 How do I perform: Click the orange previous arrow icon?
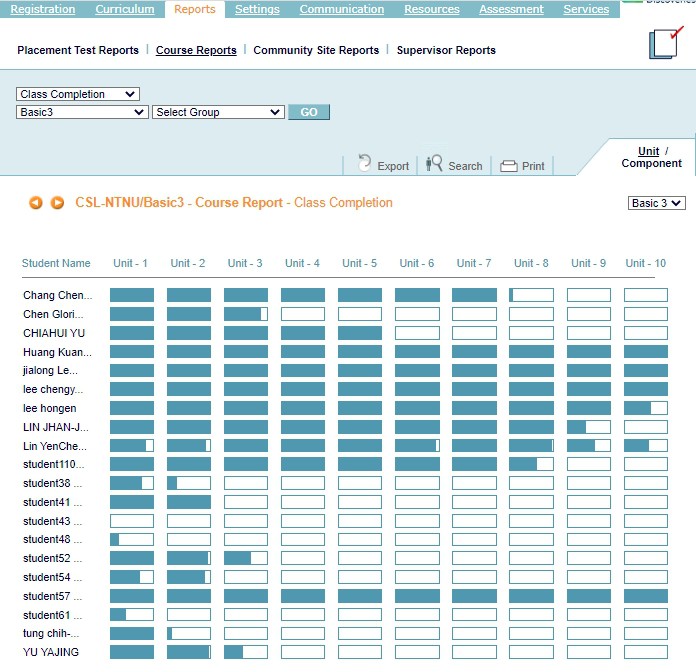click(36, 203)
